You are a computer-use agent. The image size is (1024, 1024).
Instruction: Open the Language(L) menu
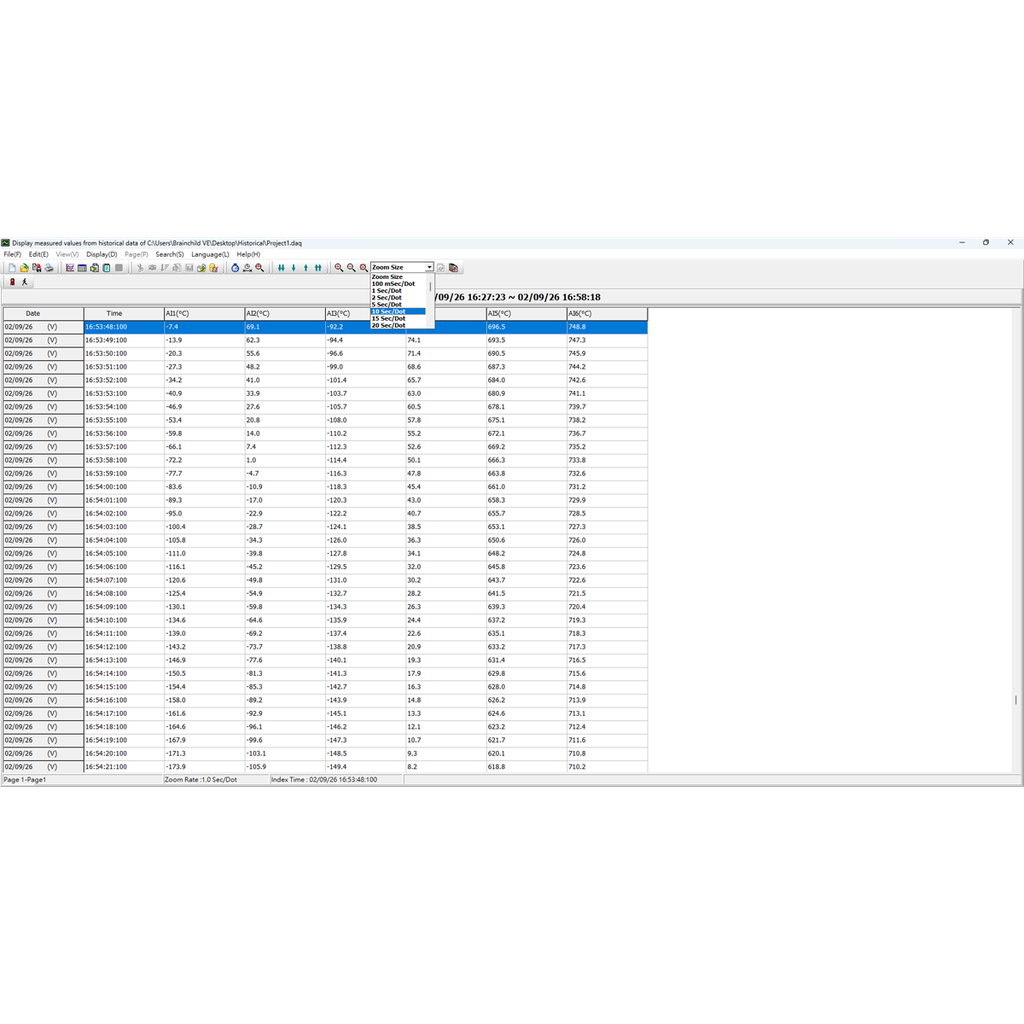(x=208, y=254)
